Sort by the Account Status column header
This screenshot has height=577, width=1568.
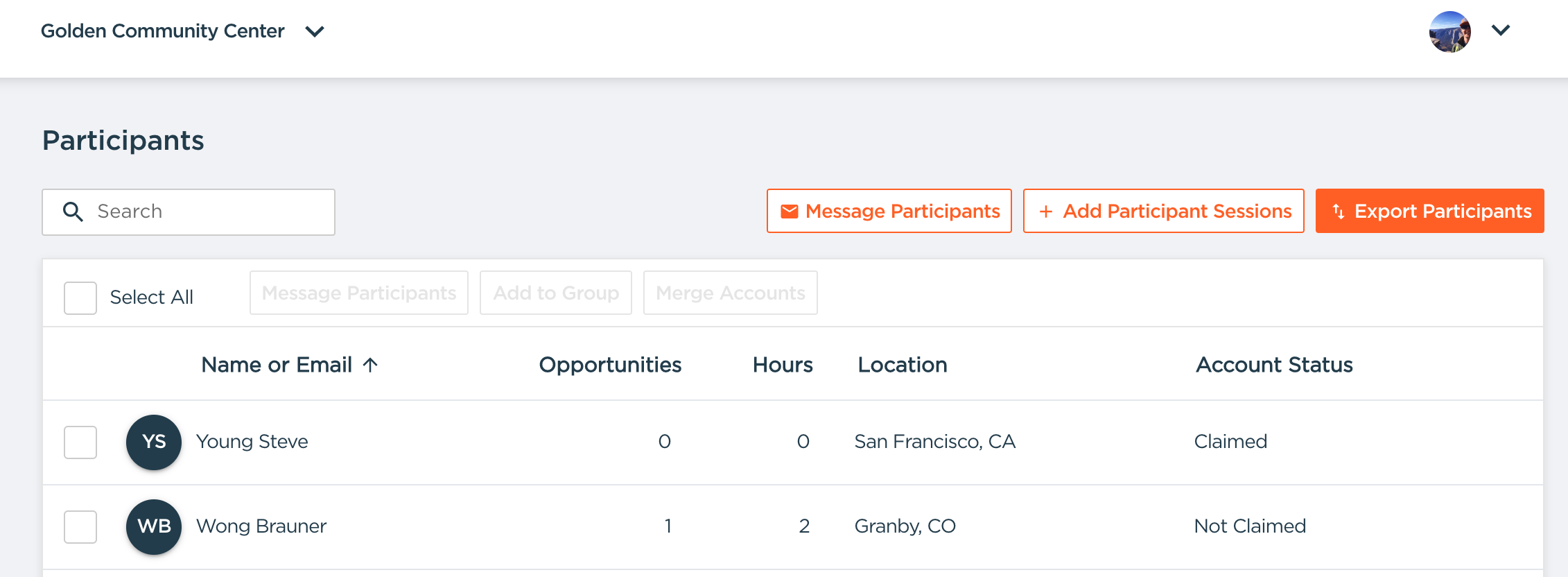[x=1274, y=365]
